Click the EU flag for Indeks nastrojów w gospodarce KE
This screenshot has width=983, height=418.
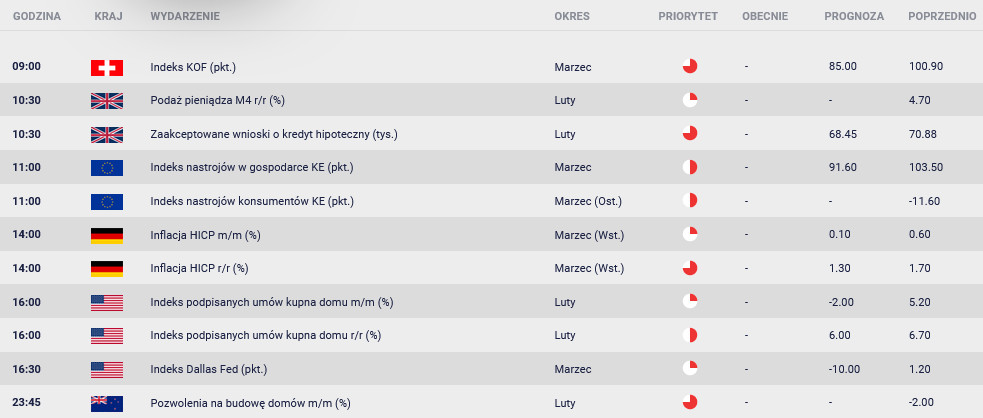pyautogui.click(x=107, y=168)
